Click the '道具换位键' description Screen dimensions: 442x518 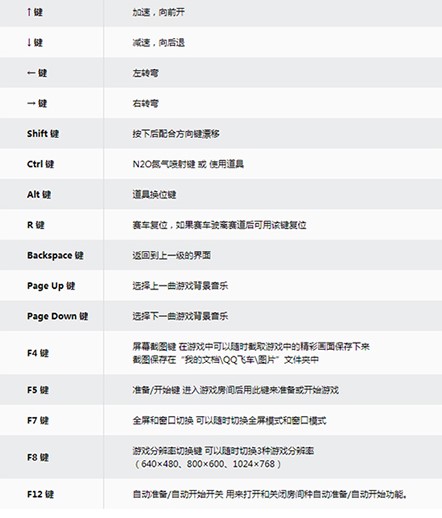pos(154,194)
